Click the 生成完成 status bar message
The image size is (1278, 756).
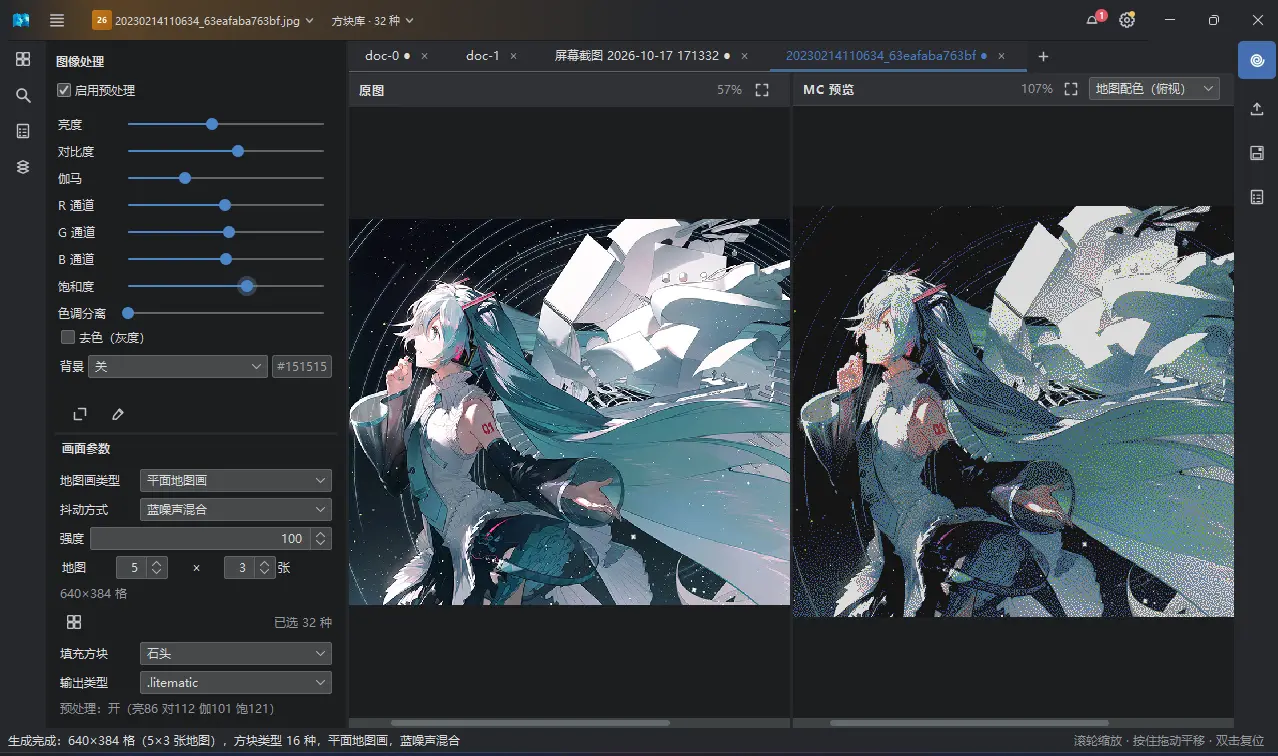pos(233,741)
